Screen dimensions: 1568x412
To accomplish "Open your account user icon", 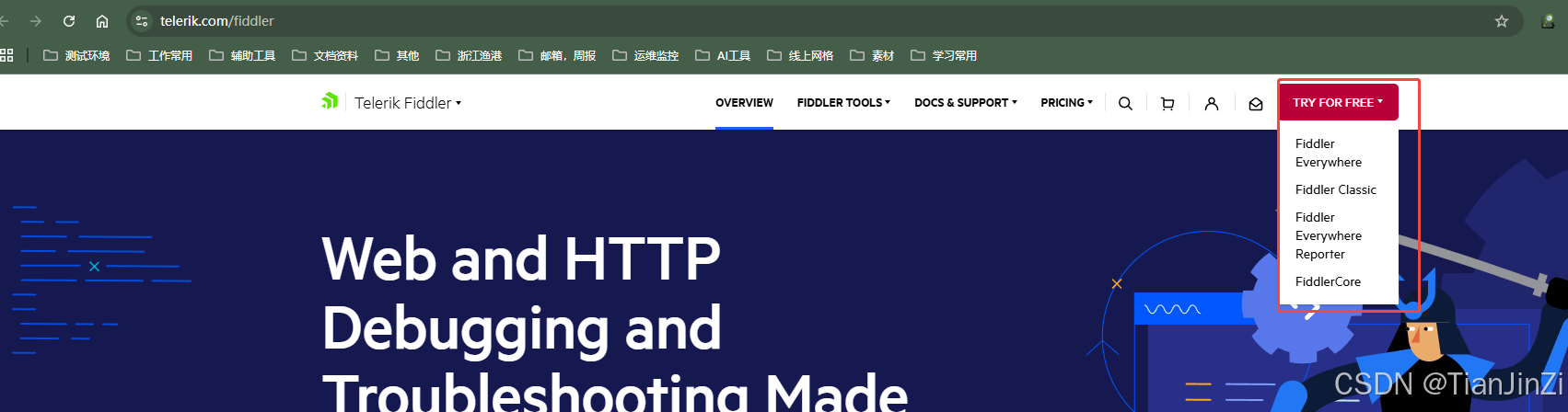I will (x=1212, y=103).
